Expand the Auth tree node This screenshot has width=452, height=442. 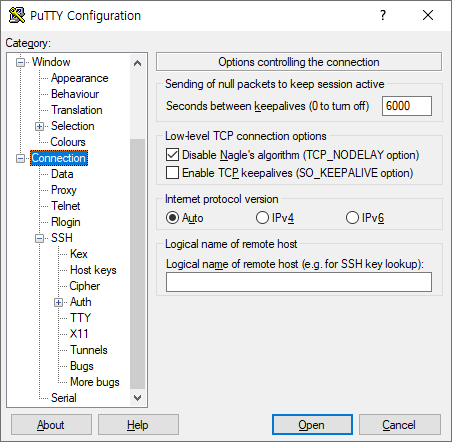pos(58,302)
